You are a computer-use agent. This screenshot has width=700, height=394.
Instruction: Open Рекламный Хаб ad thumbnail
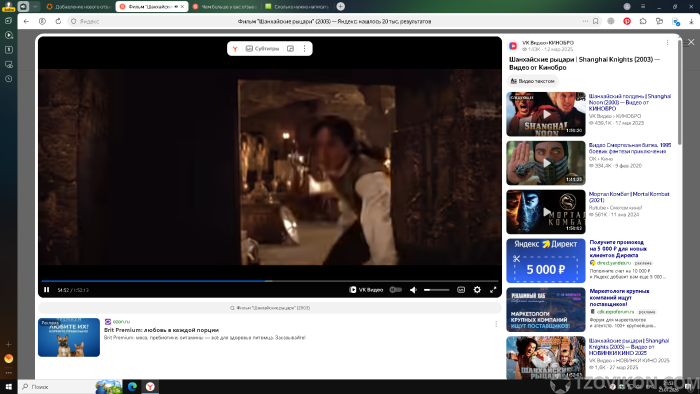click(546, 310)
